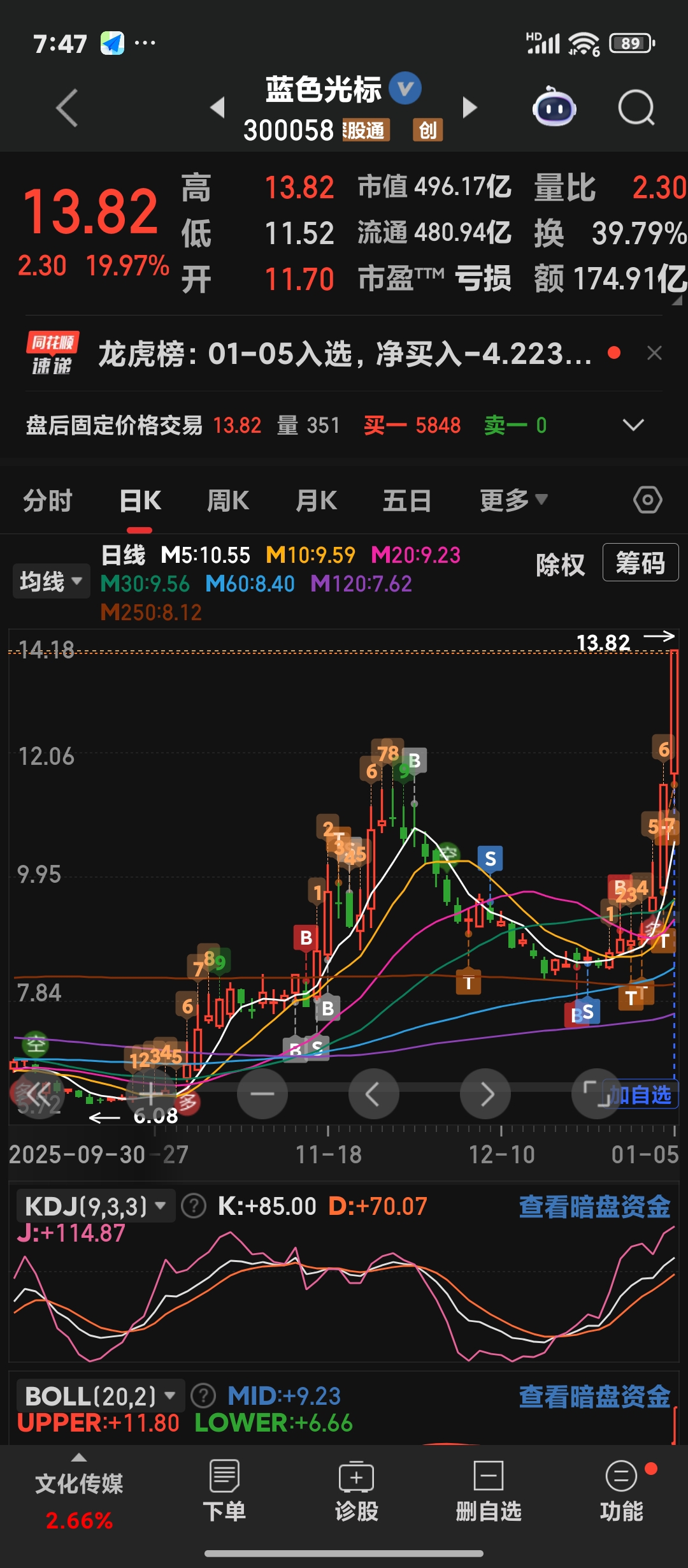Open the 均线 indicator dropdown
Screen dimensions: 688x1568
(51, 581)
